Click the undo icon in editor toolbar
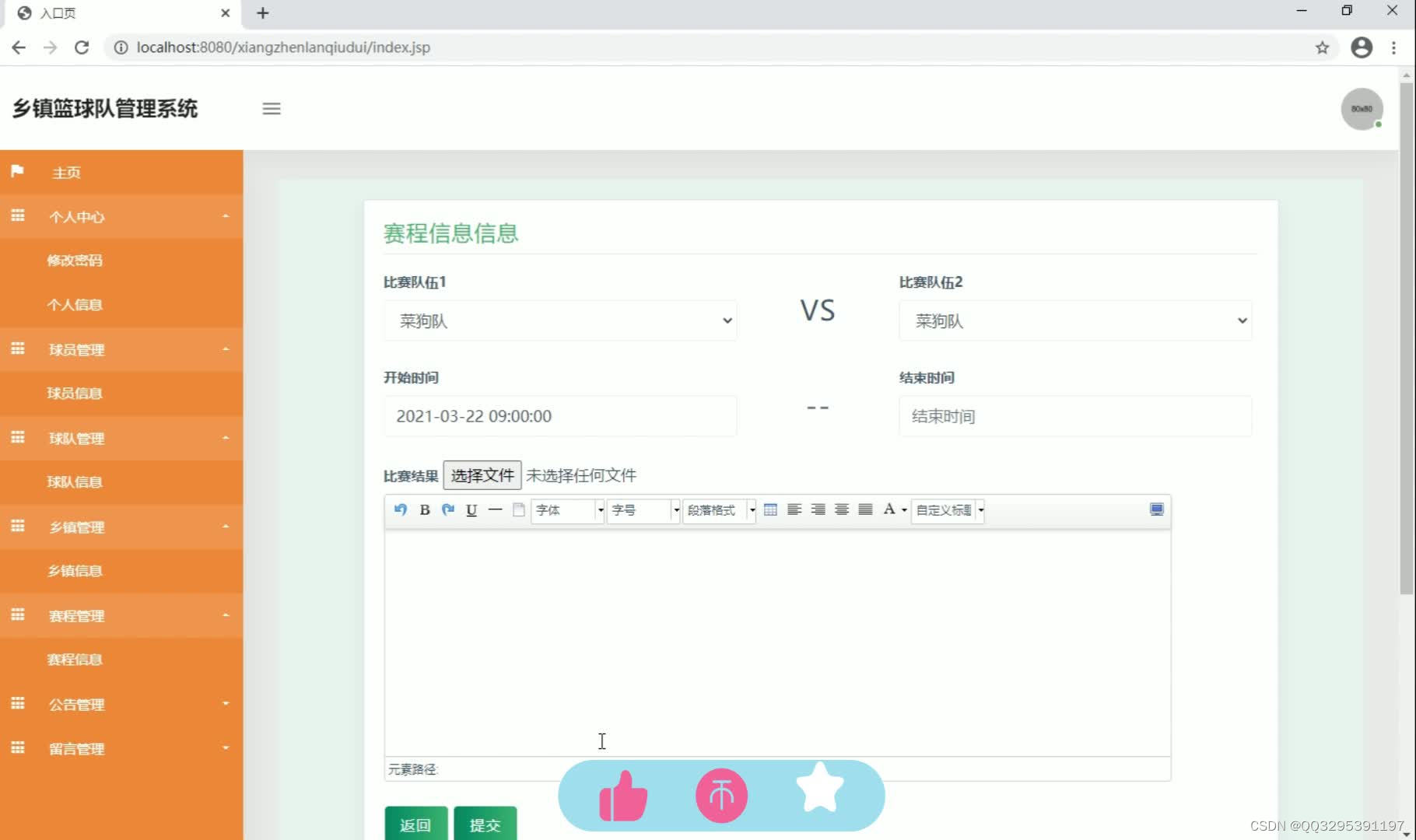This screenshot has width=1416, height=840. [x=401, y=509]
